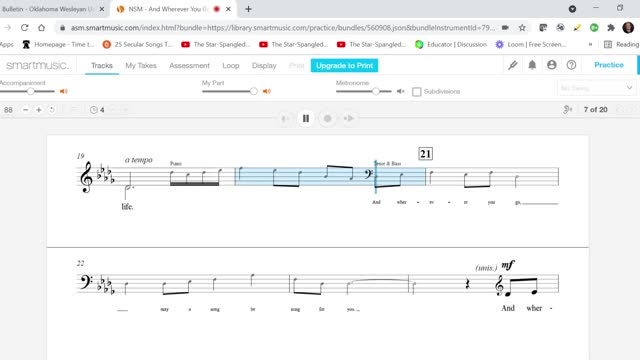Click the Upgrade to Print button
This screenshot has width=640, height=360.
point(344,65)
